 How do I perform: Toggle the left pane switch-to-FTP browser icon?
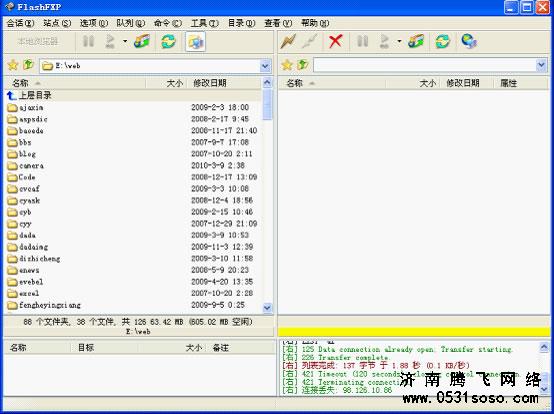tap(195, 42)
